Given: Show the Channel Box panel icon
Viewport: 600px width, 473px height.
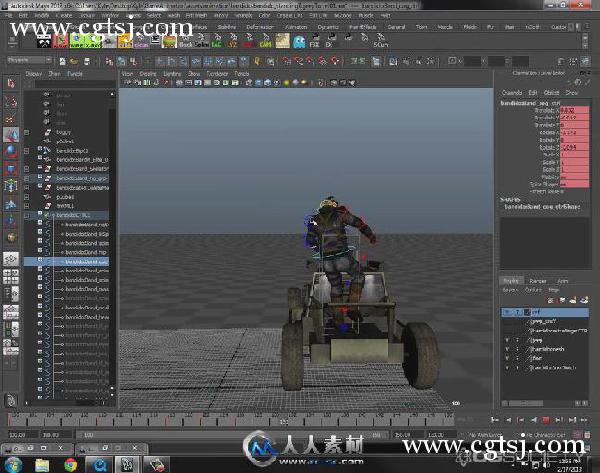Looking at the screenshot, I should [x=585, y=61].
